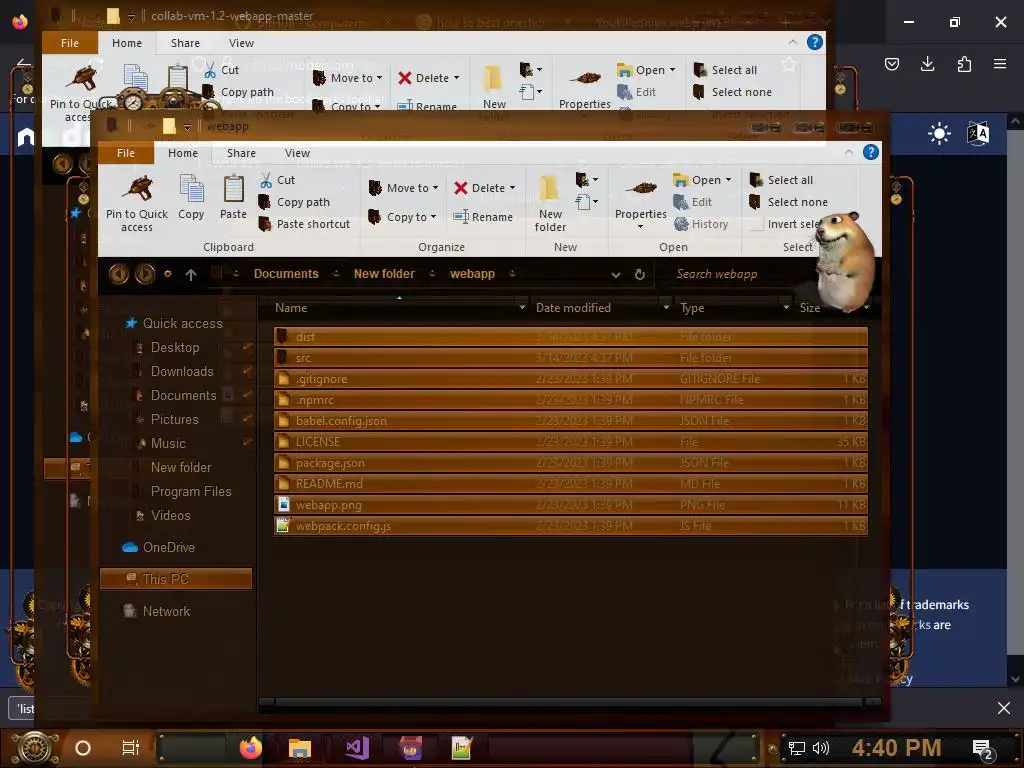1024x768 pixels.
Task: Open the help icon of webapp window
Action: tap(871, 152)
